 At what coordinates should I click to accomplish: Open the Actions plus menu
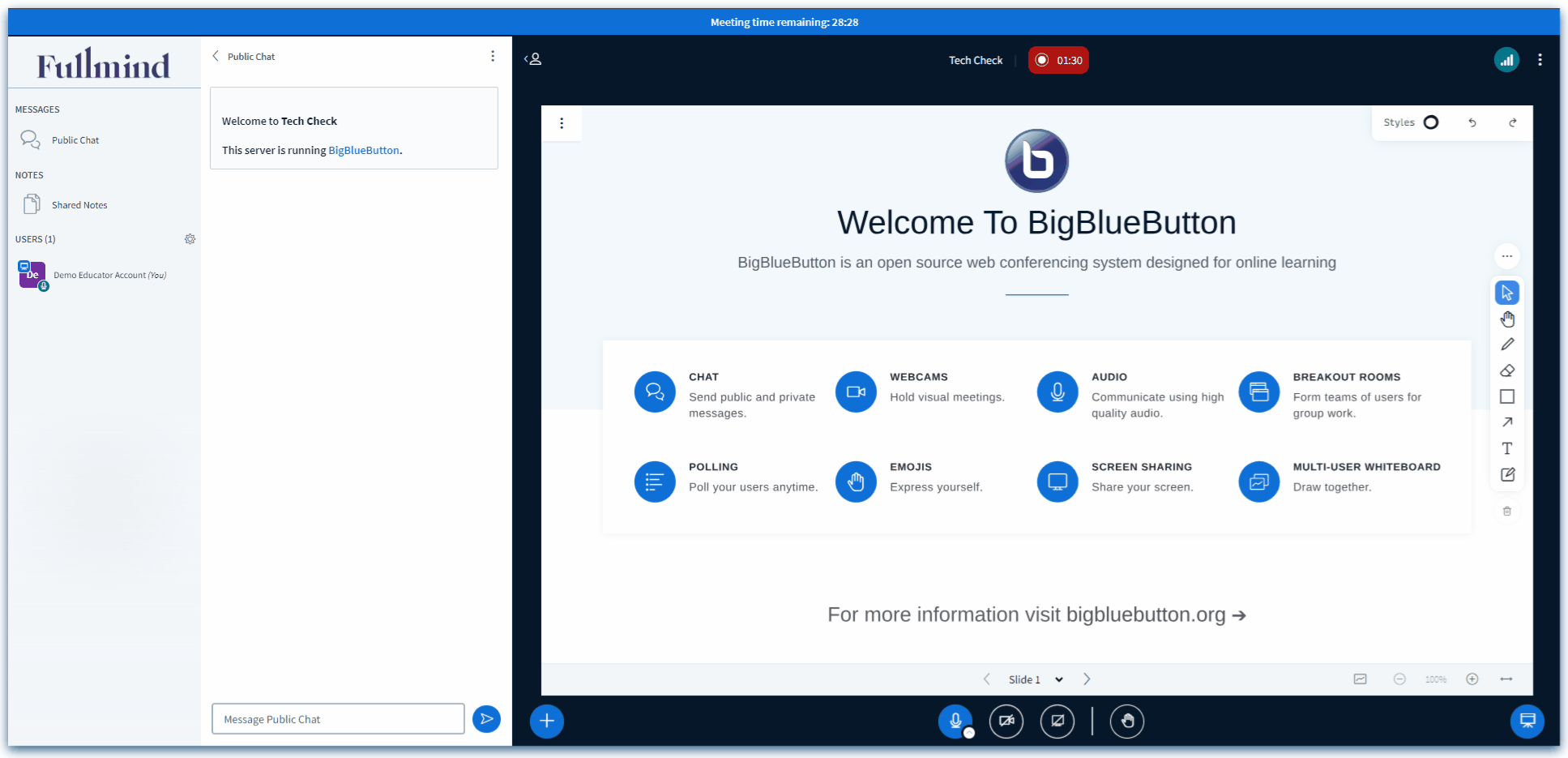tap(547, 721)
